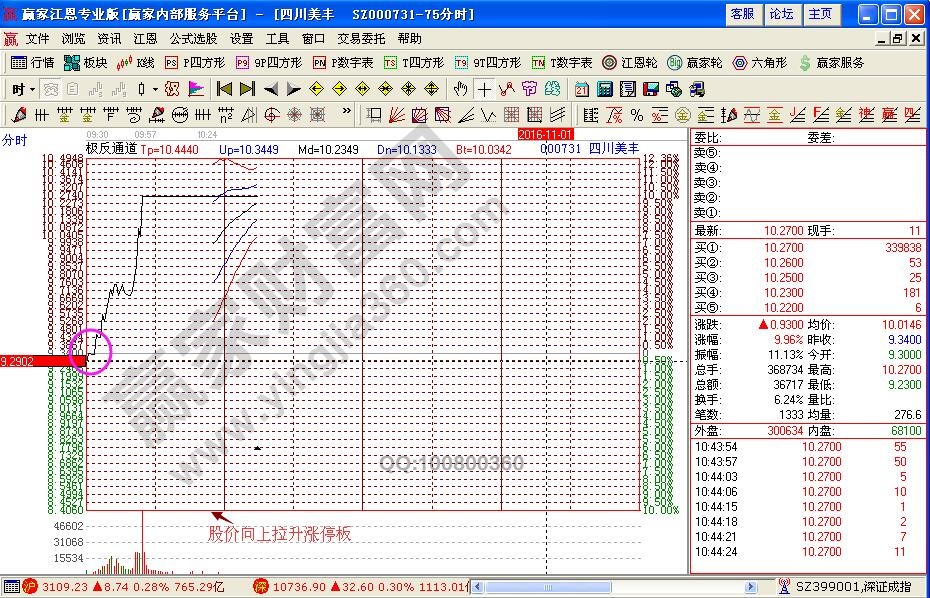Expand the drawing toolbar overflow chevron
The width and height of the screenshot is (930, 598).
[x=347, y=113]
